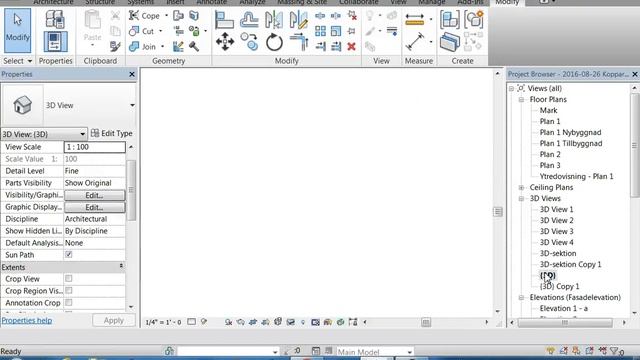Screen dimensions: 640x360
Task: Click the Detail Level Fine value
Action: 94,171
